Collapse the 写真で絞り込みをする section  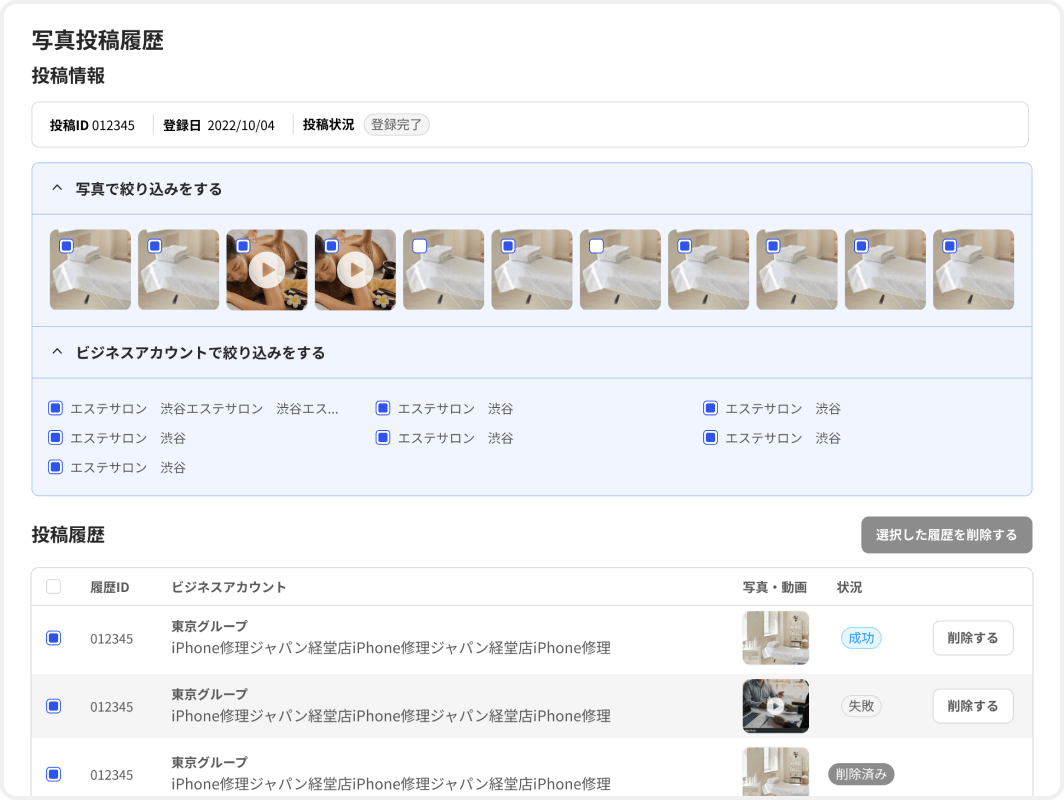click(55, 188)
